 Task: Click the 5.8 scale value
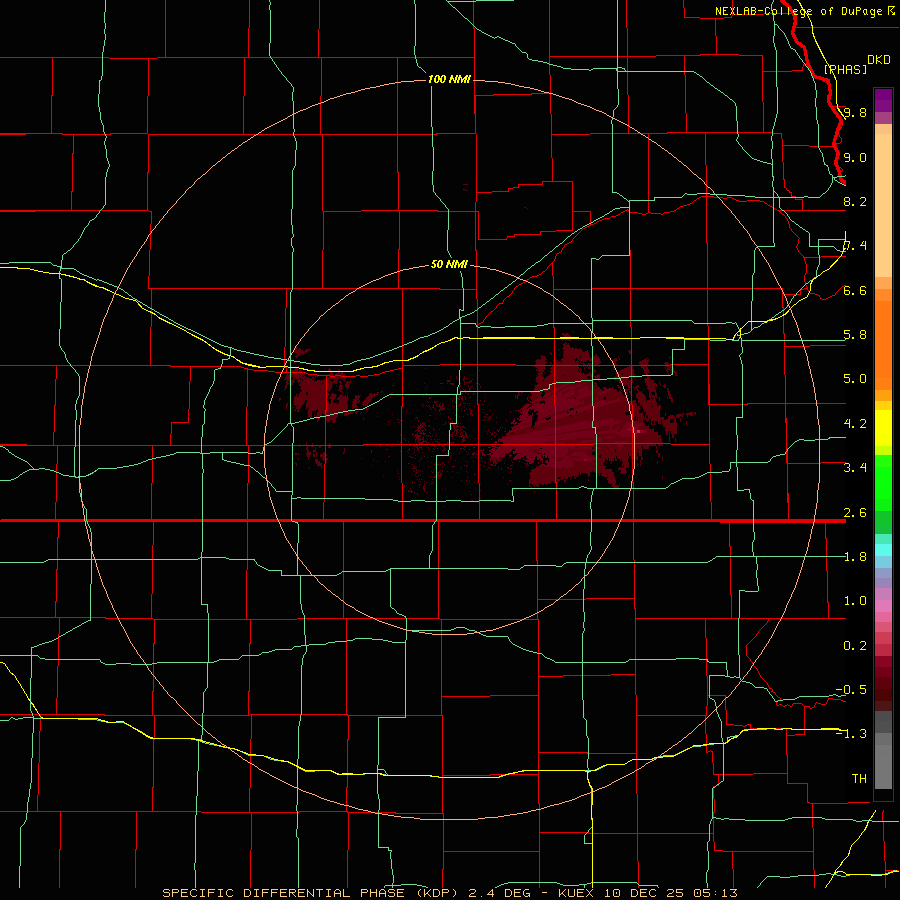pos(855,335)
